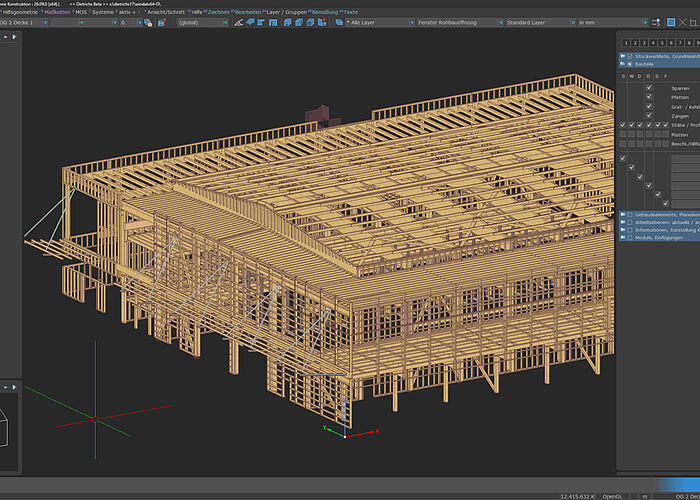The width and height of the screenshot is (700, 500).
Task: Toggle F column checkbox in Stäbe row
Action: 666,125
